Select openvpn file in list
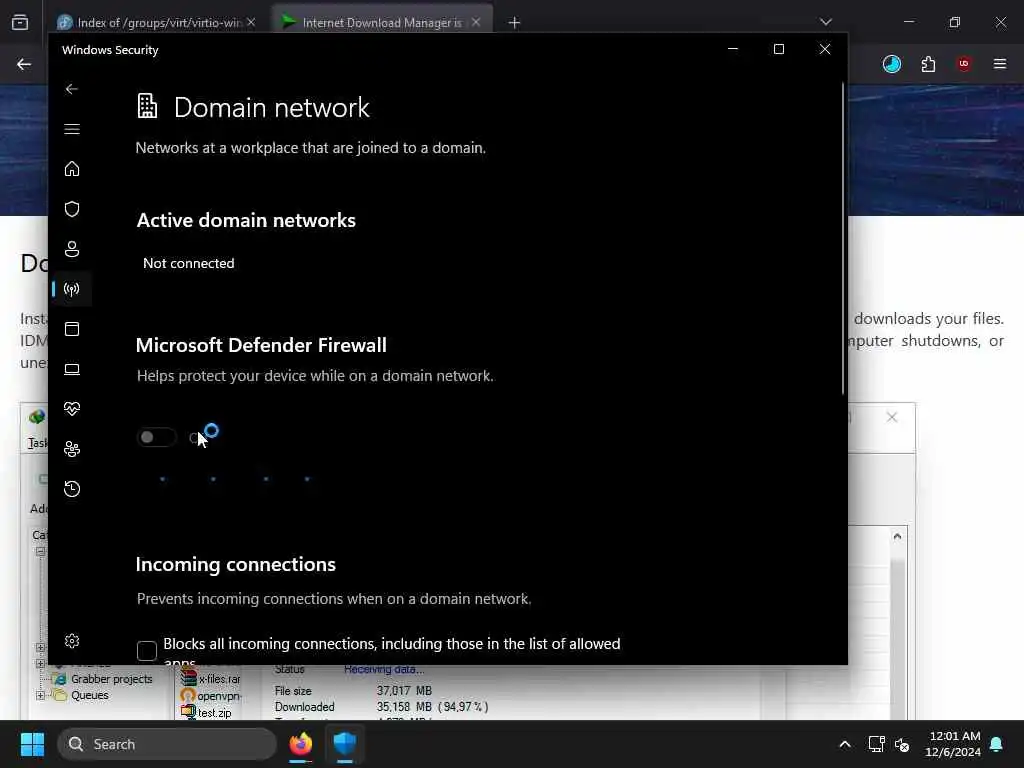This screenshot has height=768, width=1024. [x=219, y=696]
